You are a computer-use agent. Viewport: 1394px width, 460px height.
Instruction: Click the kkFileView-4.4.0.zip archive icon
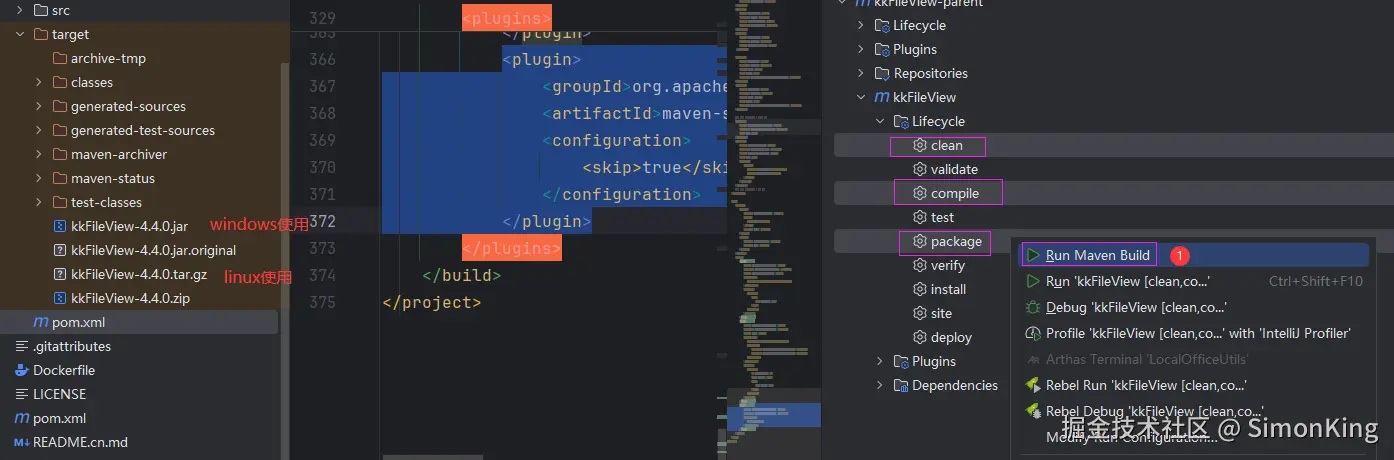pos(59,298)
